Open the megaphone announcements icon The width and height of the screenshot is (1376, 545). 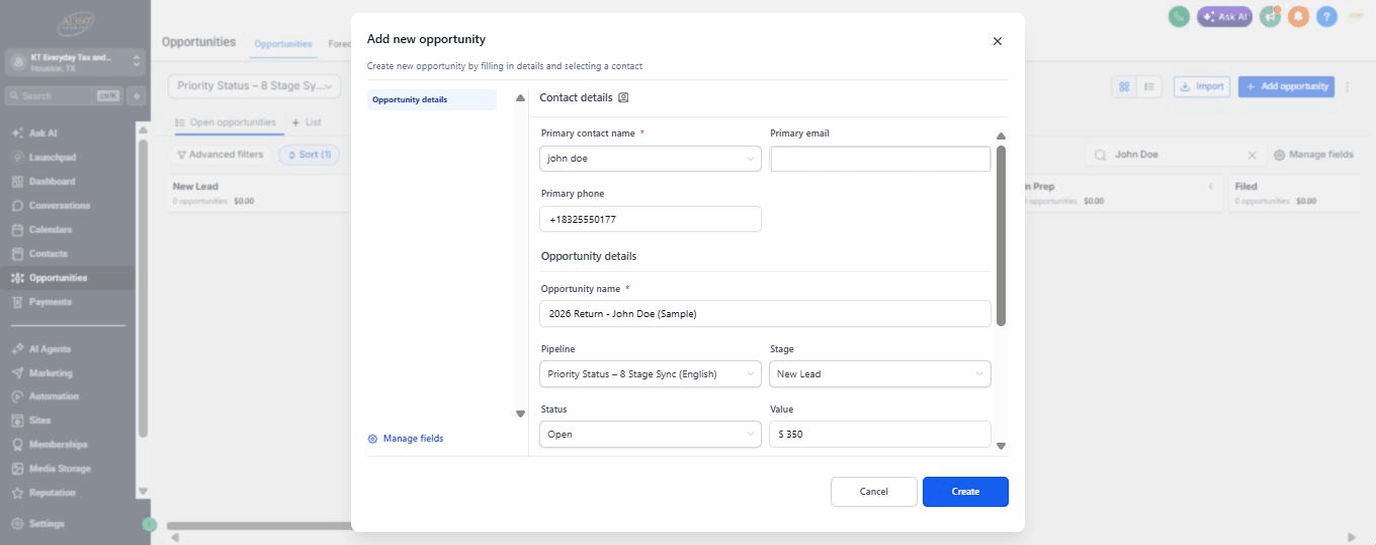pos(1270,16)
